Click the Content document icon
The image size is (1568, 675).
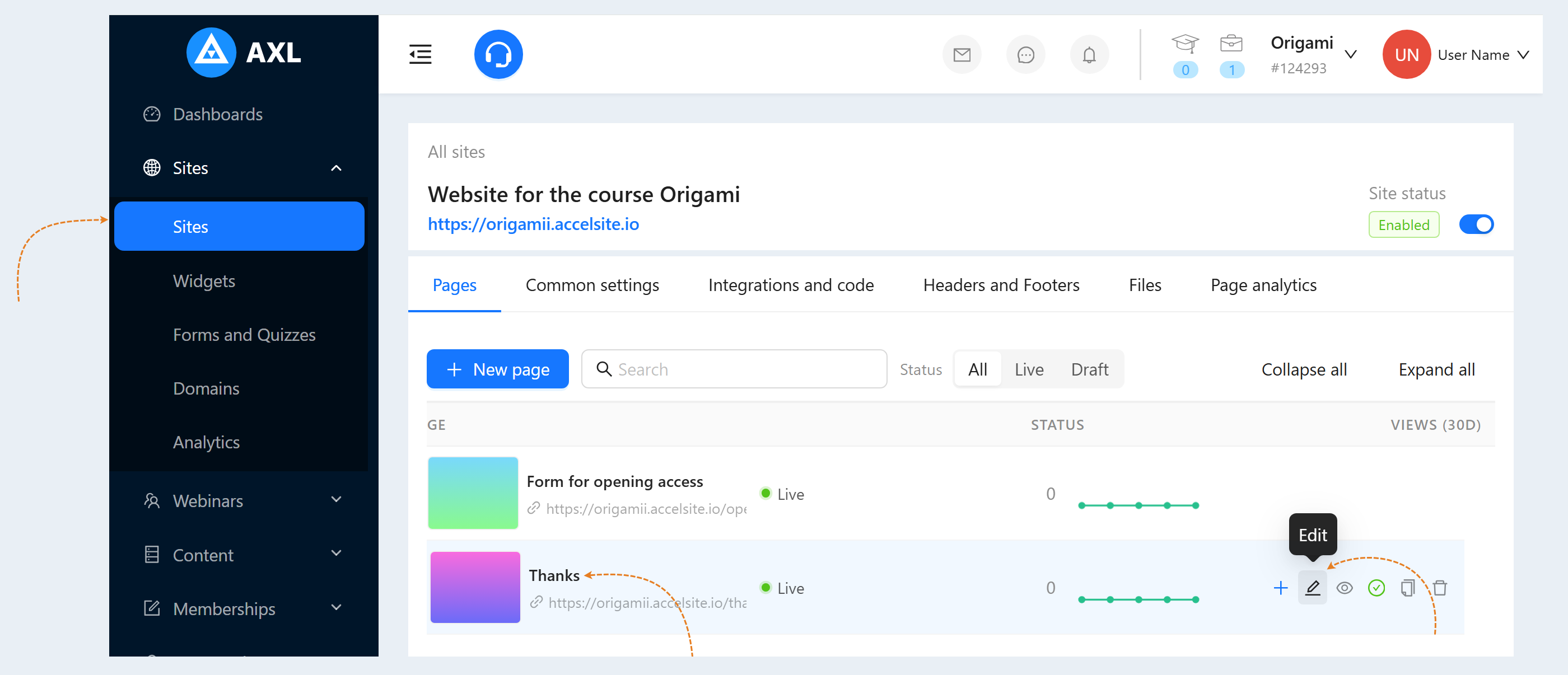(x=152, y=555)
